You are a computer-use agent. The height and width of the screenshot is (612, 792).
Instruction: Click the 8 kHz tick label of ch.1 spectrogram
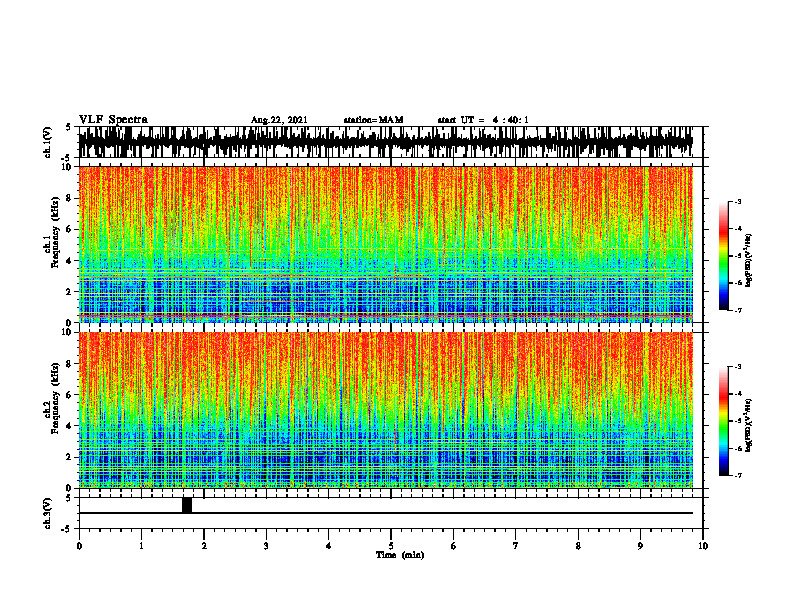click(x=70, y=198)
